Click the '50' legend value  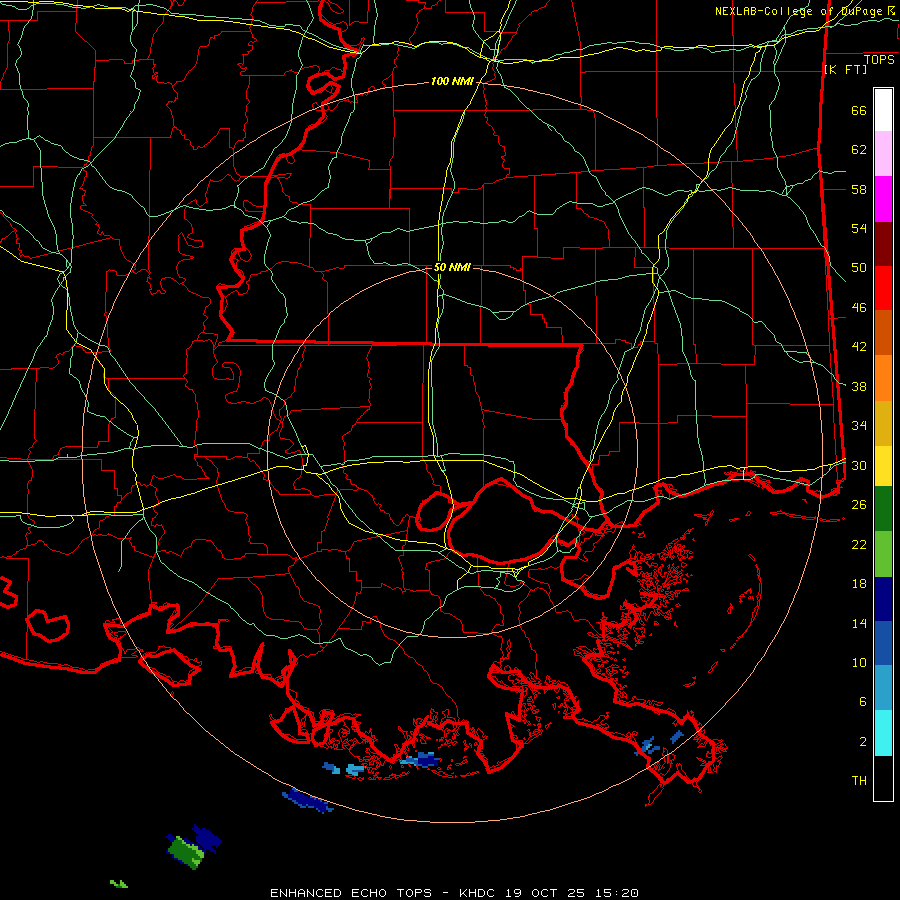(x=859, y=267)
